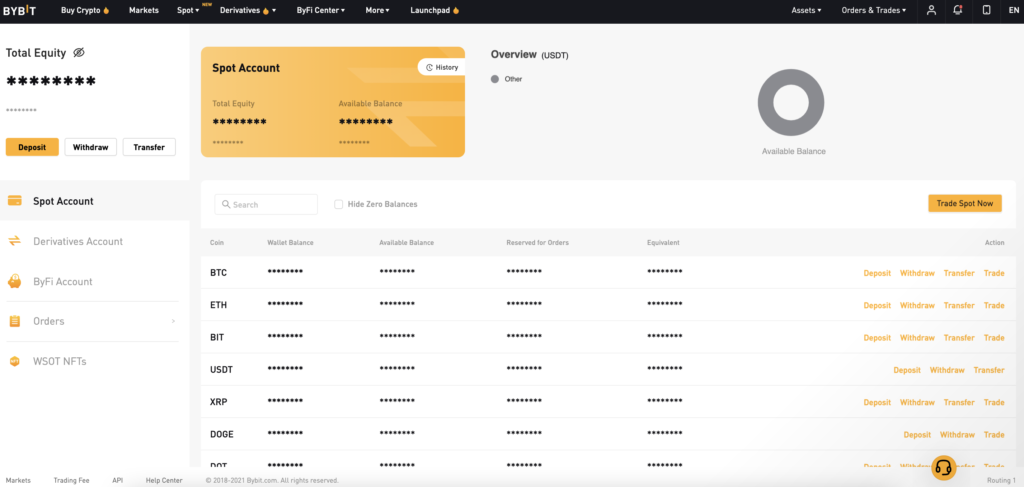1024x487 pixels.
Task: Click Trade link in XRP row
Action: click(x=994, y=402)
